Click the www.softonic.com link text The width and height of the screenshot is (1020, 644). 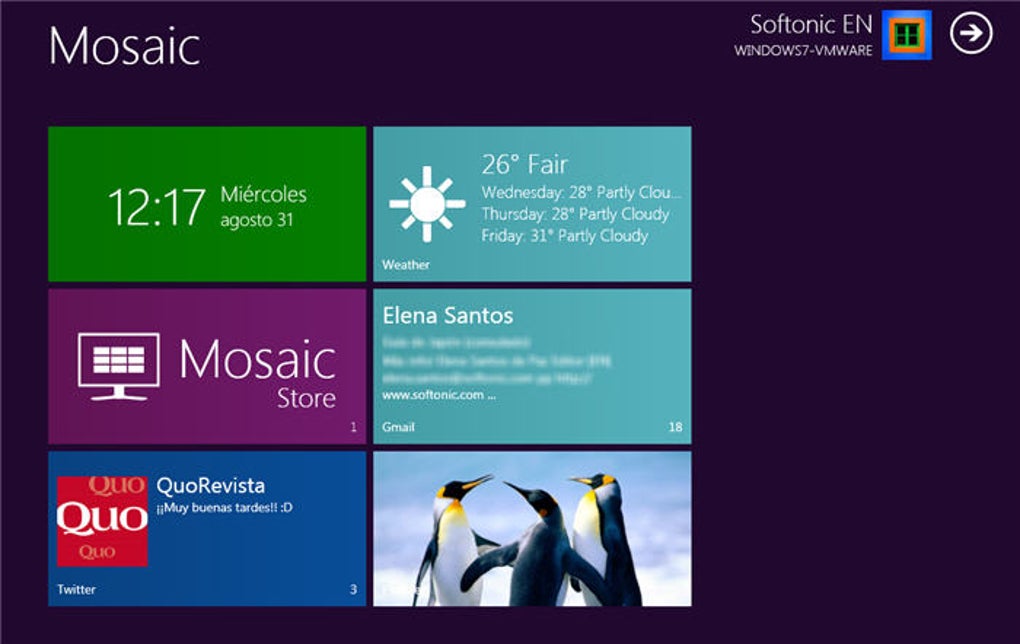click(439, 395)
